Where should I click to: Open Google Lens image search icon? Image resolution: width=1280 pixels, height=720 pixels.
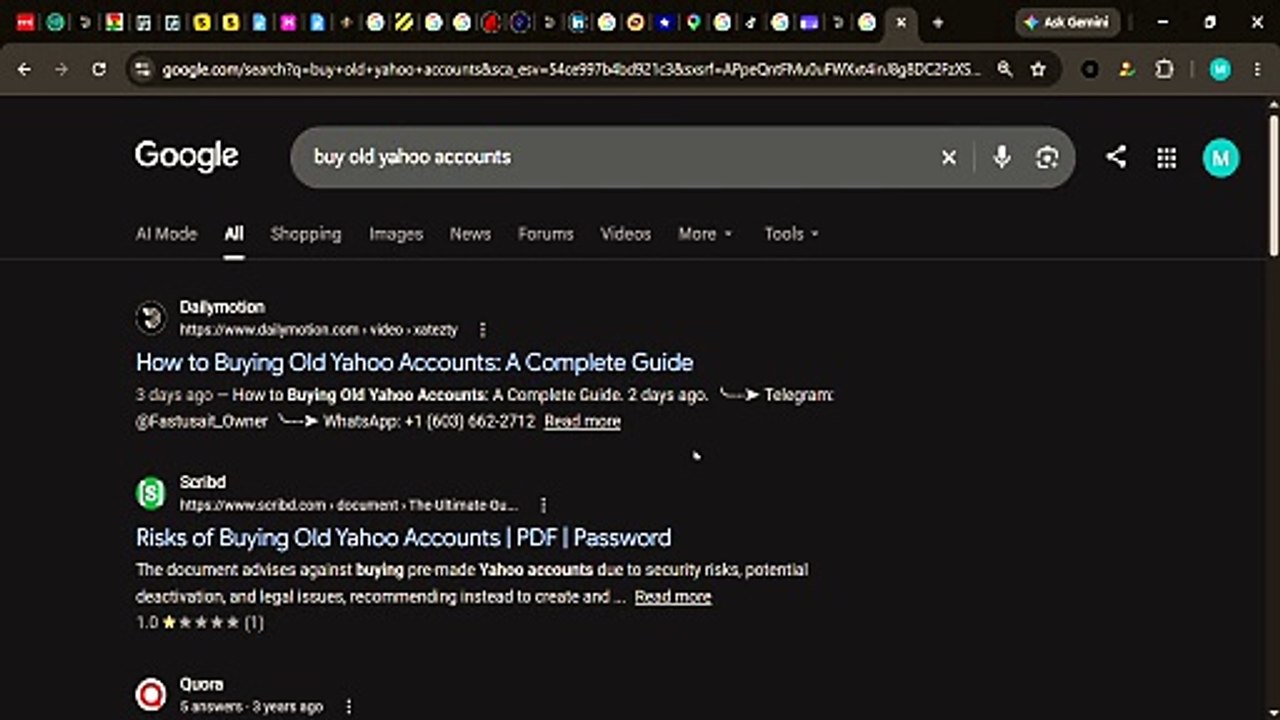(1047, 157)
